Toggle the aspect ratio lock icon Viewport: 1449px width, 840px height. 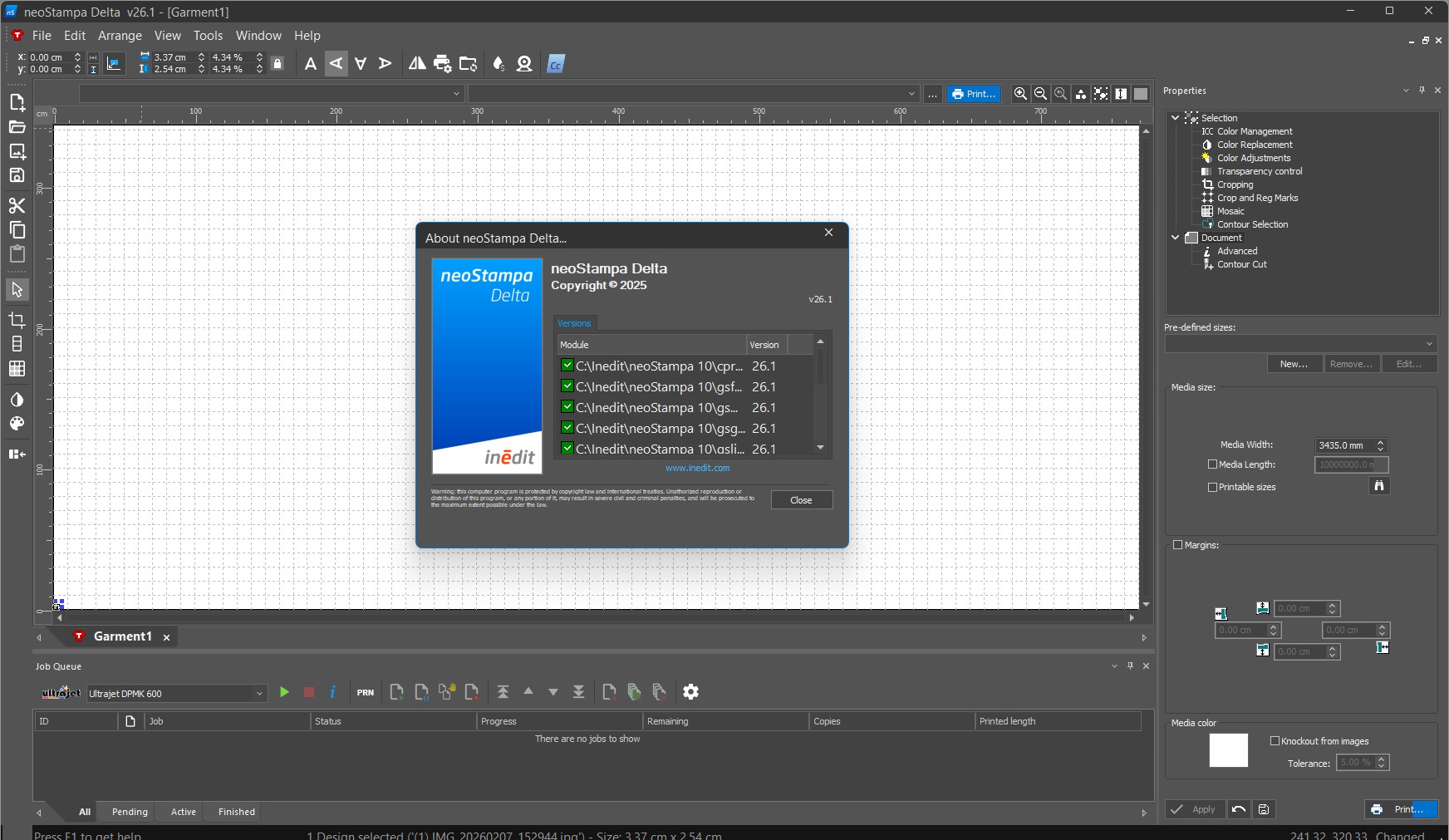pos(278,64)
